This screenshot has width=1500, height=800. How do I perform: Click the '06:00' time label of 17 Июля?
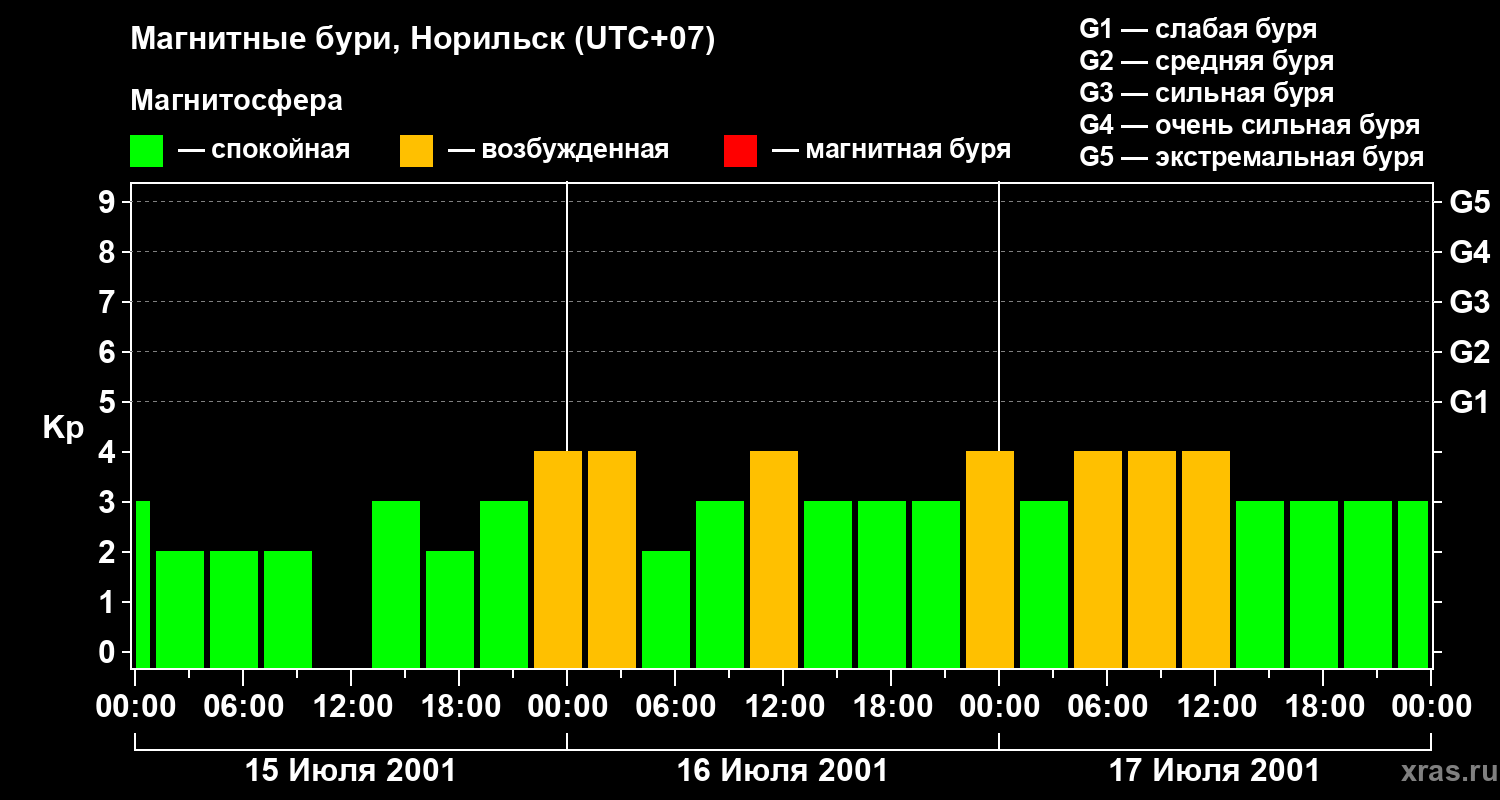coord(1107,707)
